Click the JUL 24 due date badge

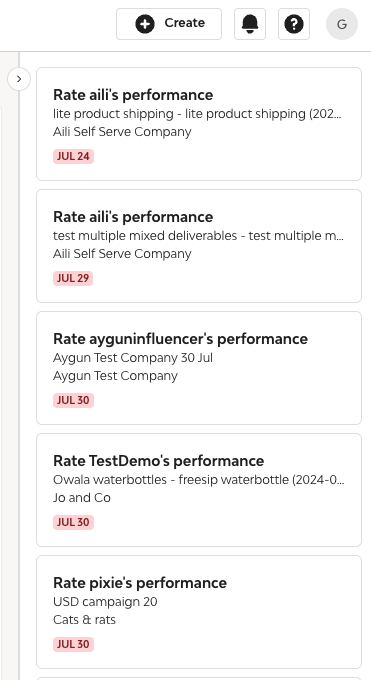73,156
